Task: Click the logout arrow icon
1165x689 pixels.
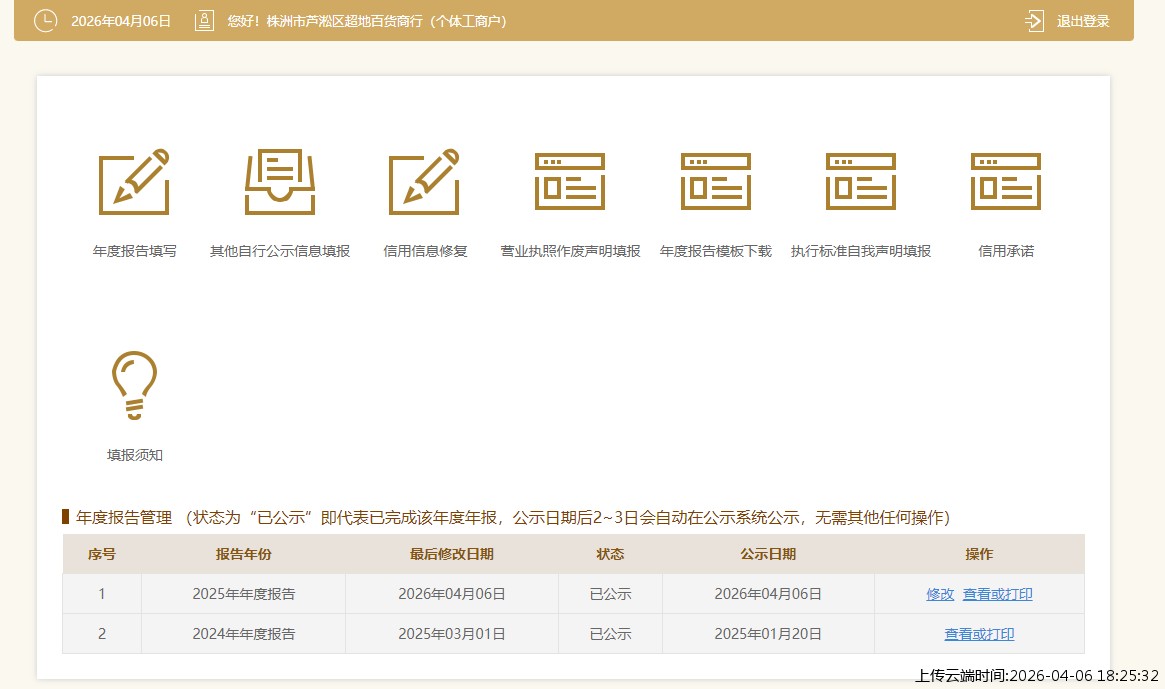Action: tap(1035, 21)
